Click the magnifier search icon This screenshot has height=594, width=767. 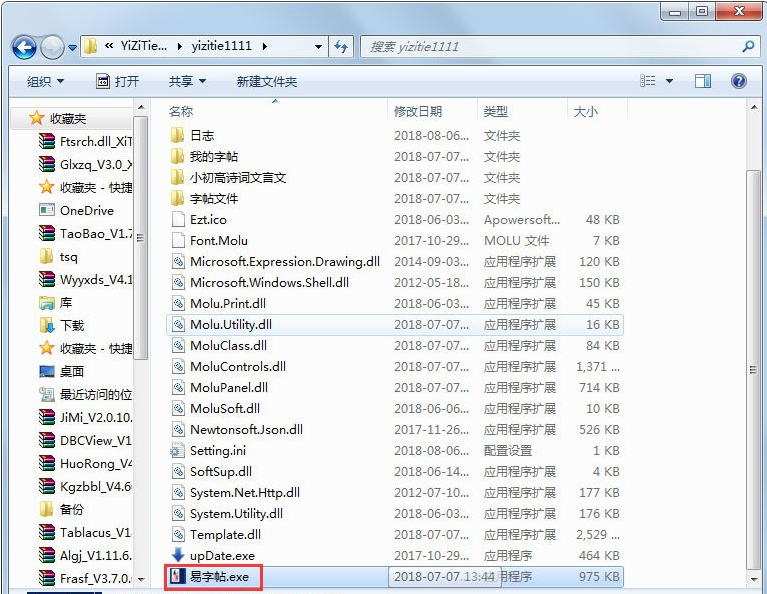747,47
